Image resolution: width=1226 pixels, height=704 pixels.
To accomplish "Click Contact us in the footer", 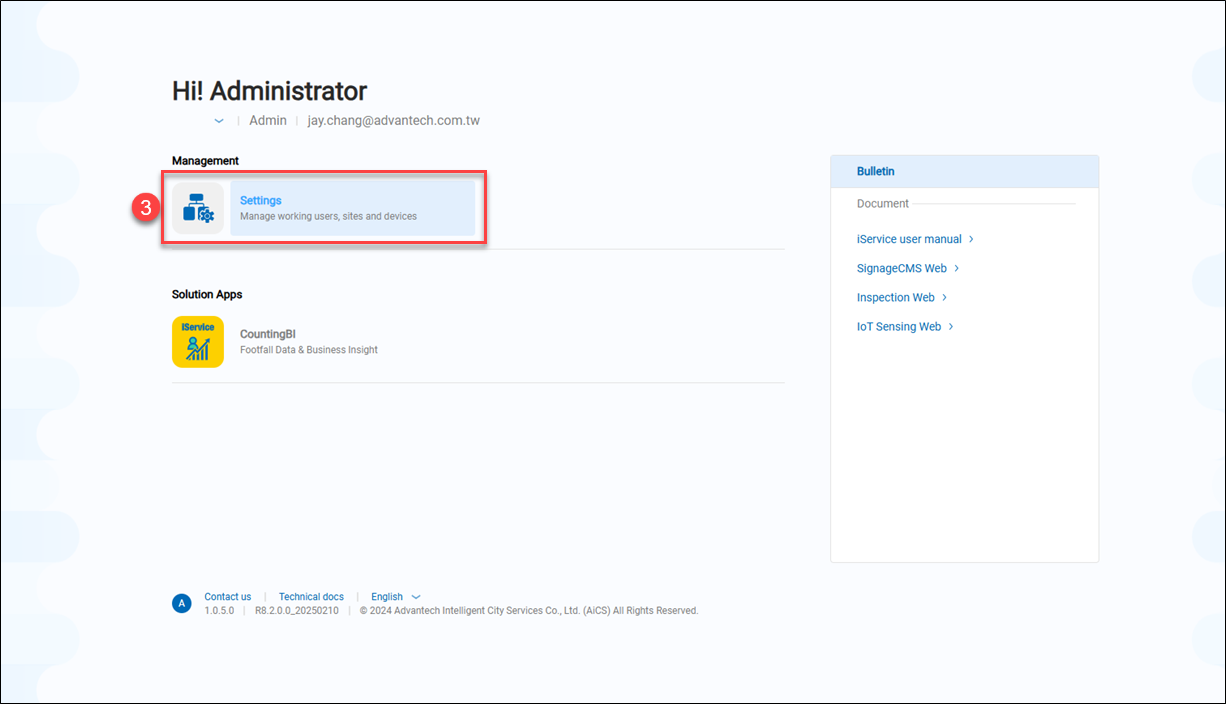I will (227, 596).
